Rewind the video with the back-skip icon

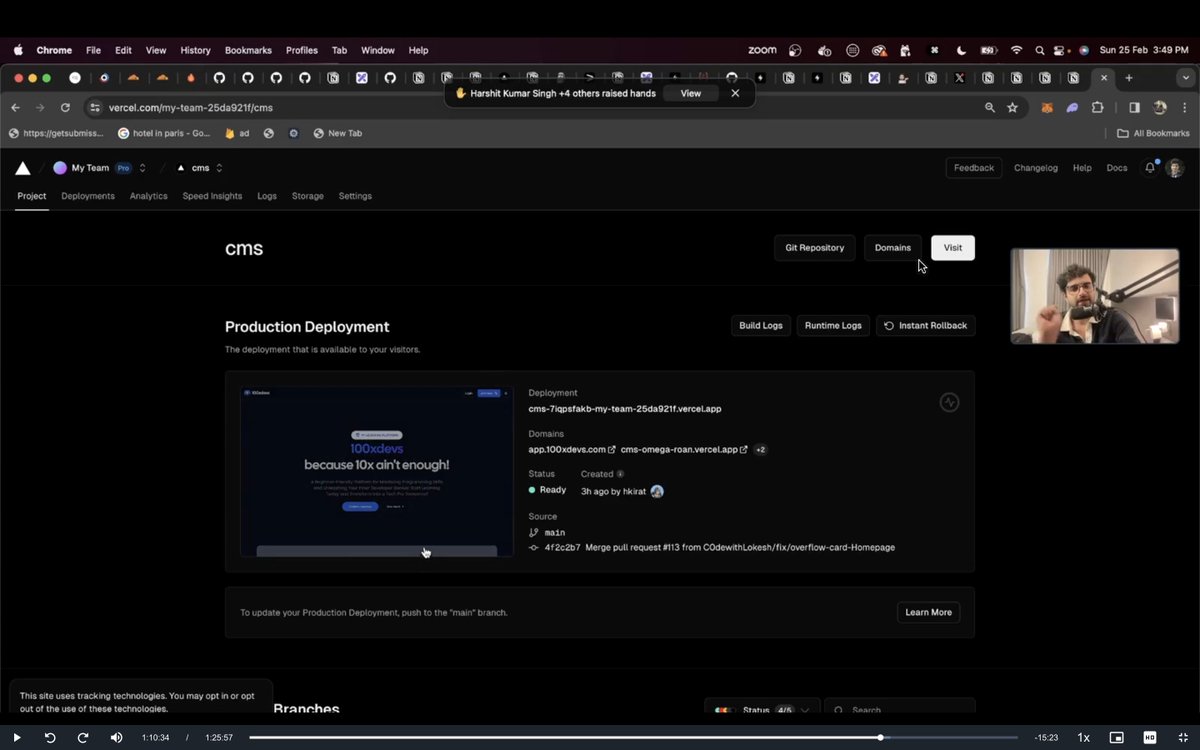[x=50, y=737]
